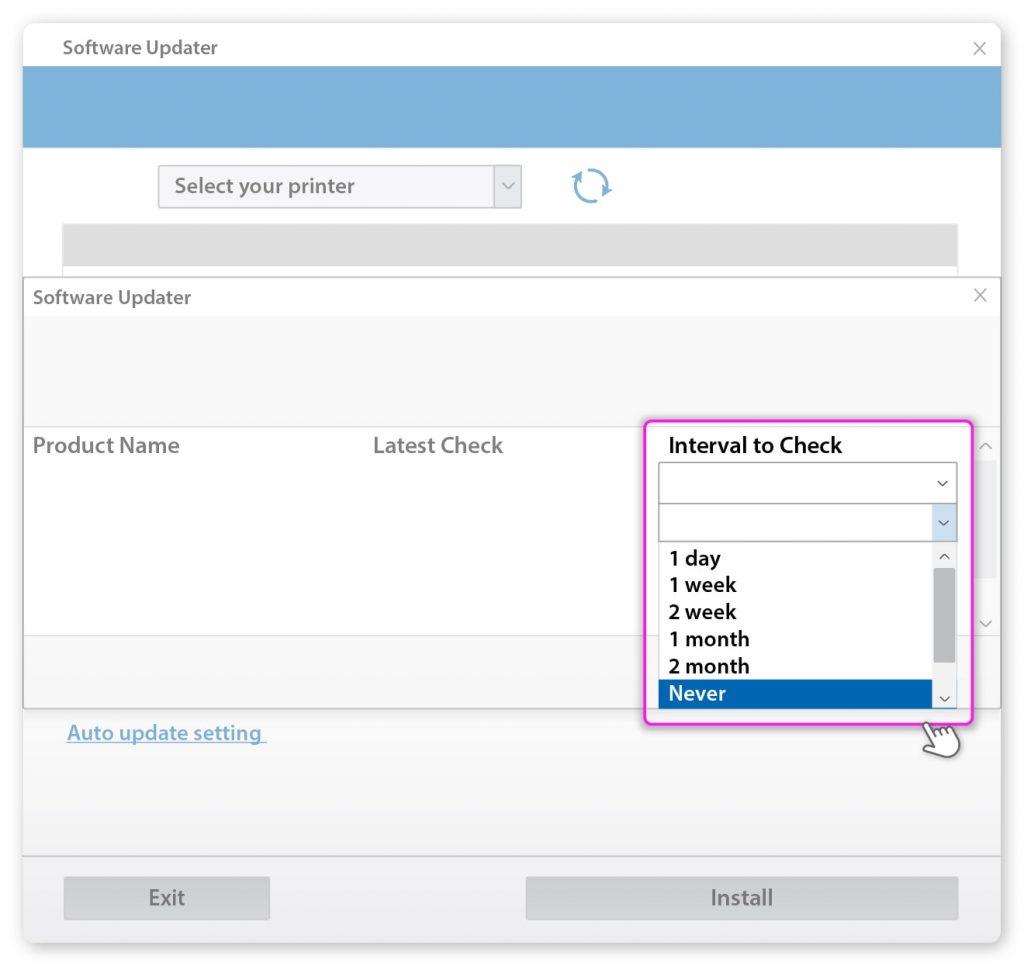Open the Auto update setting link
The width and height of the screenshot is (1024, 966).
(x=166, y=733)
